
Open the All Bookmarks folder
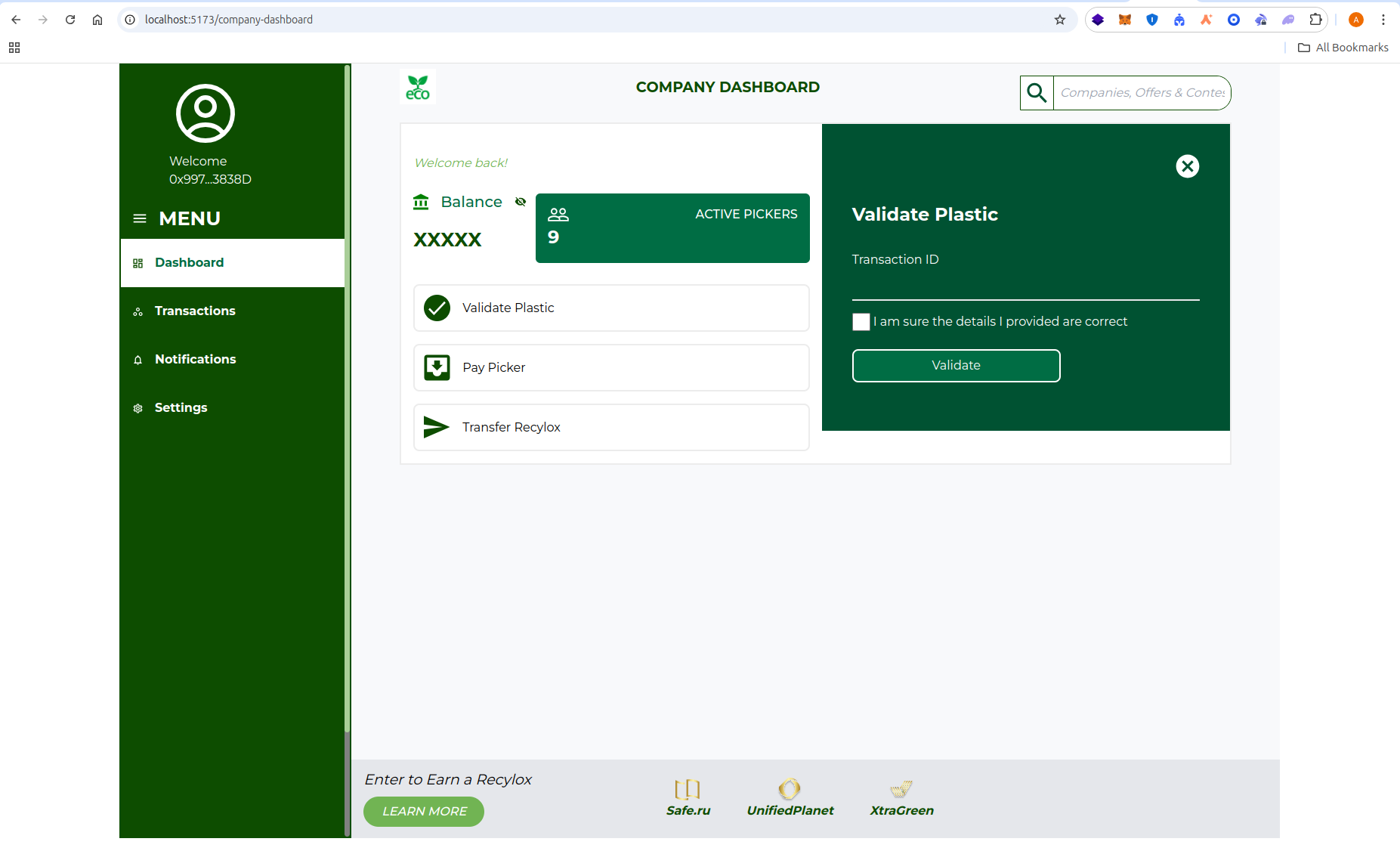pos(1343,48)
